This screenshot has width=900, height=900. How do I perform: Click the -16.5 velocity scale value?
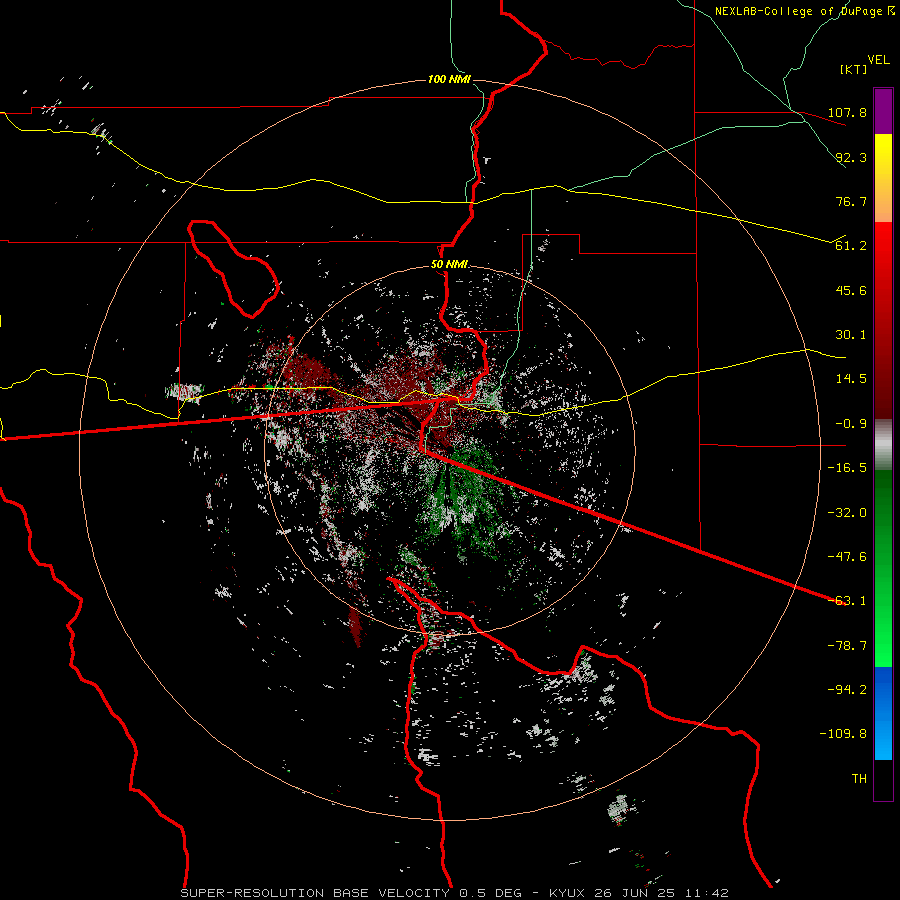pos(847,468)
